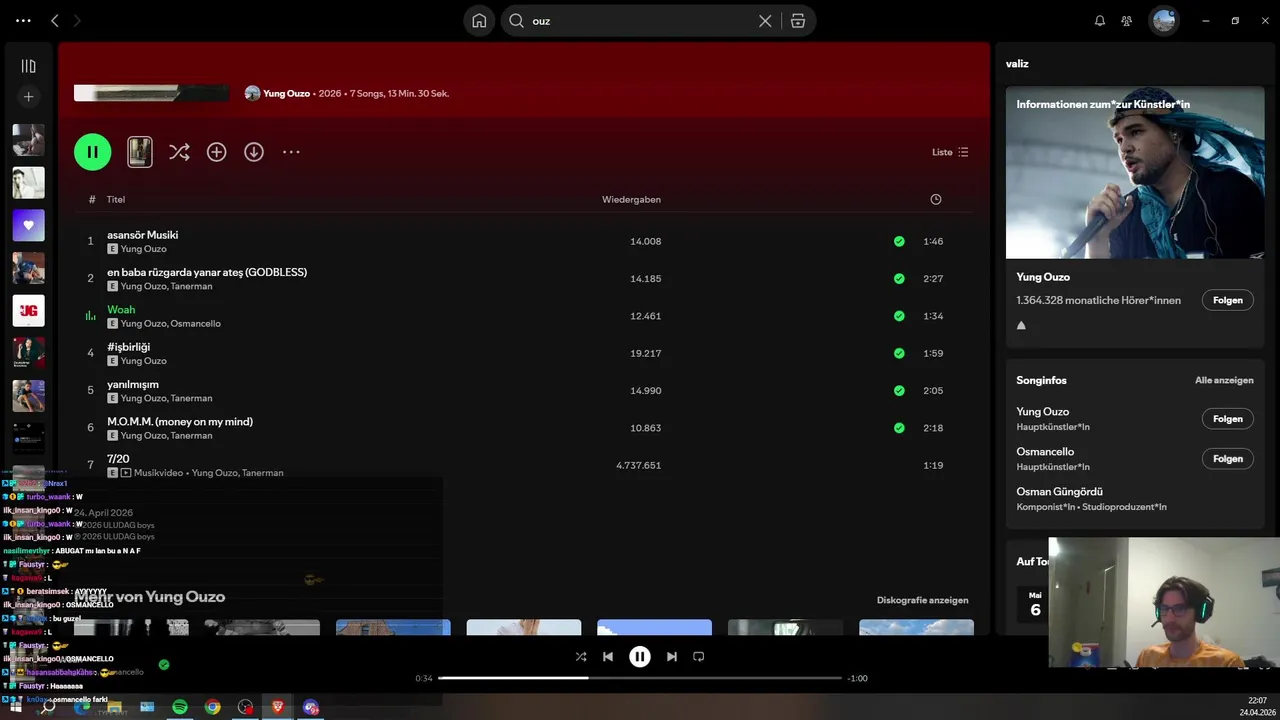The height and width of the screenshot is (720, 1280).
Task: Seek using the playback progress bar
Action: 640,678
